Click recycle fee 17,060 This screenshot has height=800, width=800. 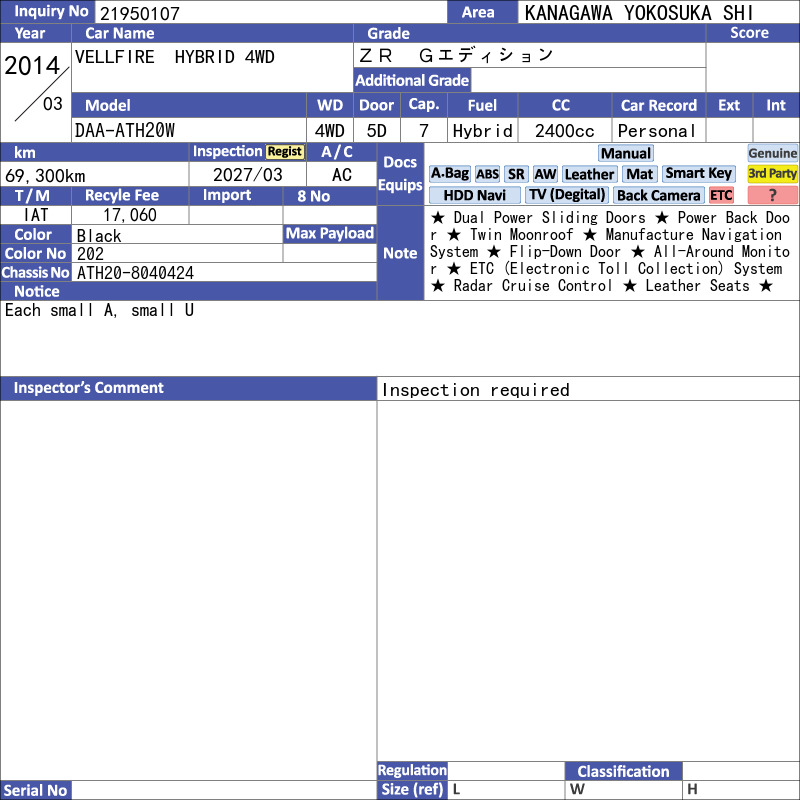[130, 215]
